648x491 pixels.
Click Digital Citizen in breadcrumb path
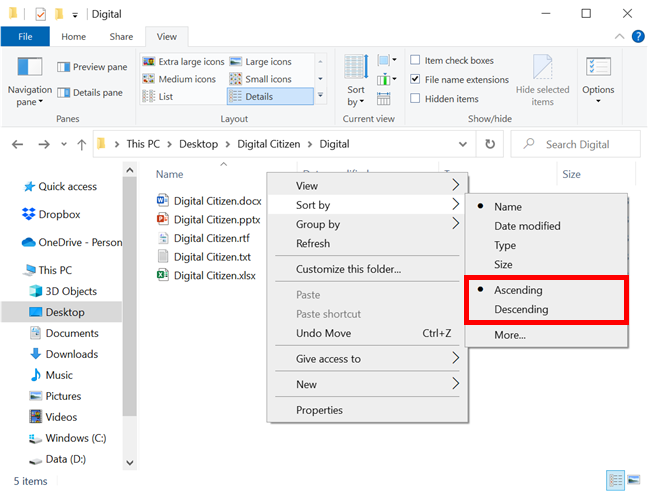[x=269, y=144]
